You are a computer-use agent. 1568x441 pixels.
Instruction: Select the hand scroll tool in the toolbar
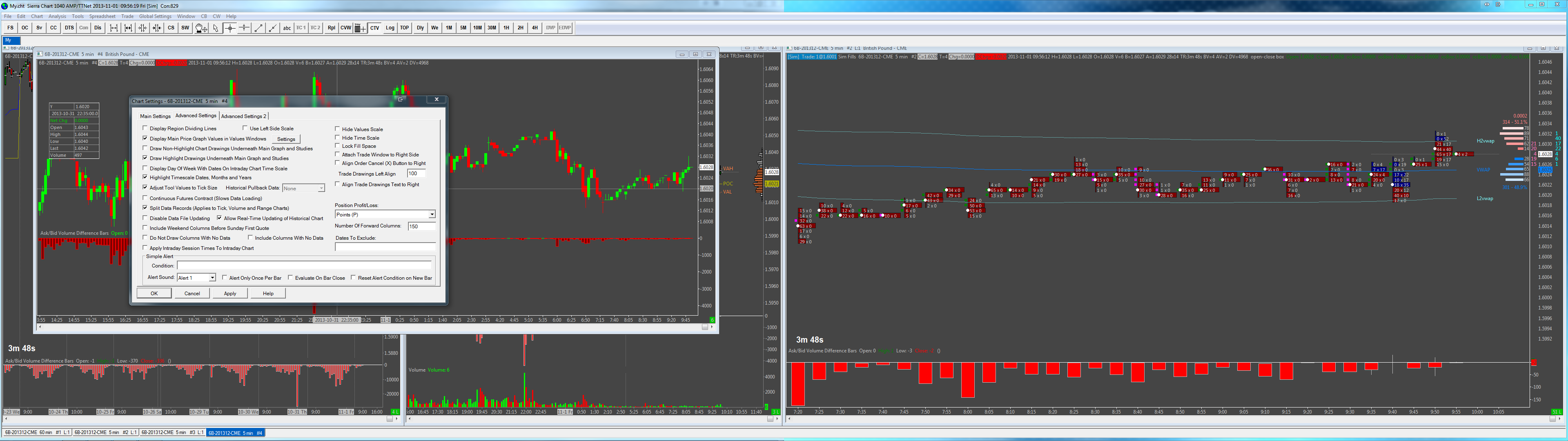click(x=201, y=28)
